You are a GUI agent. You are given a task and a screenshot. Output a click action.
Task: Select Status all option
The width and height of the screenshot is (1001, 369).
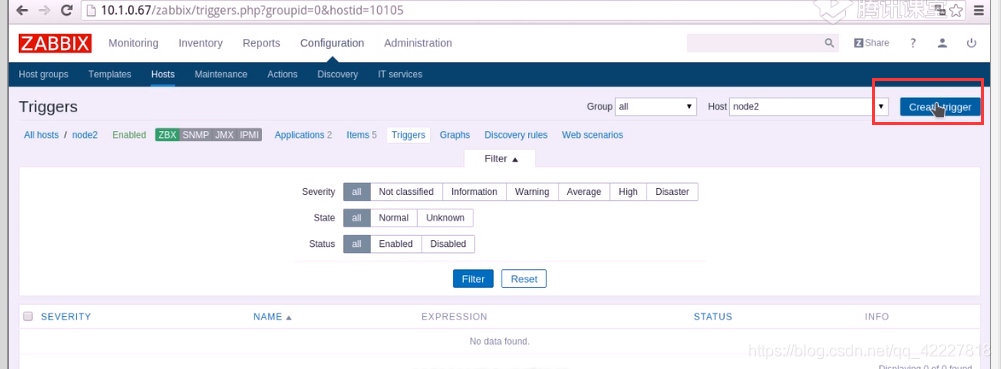(357, 244)
